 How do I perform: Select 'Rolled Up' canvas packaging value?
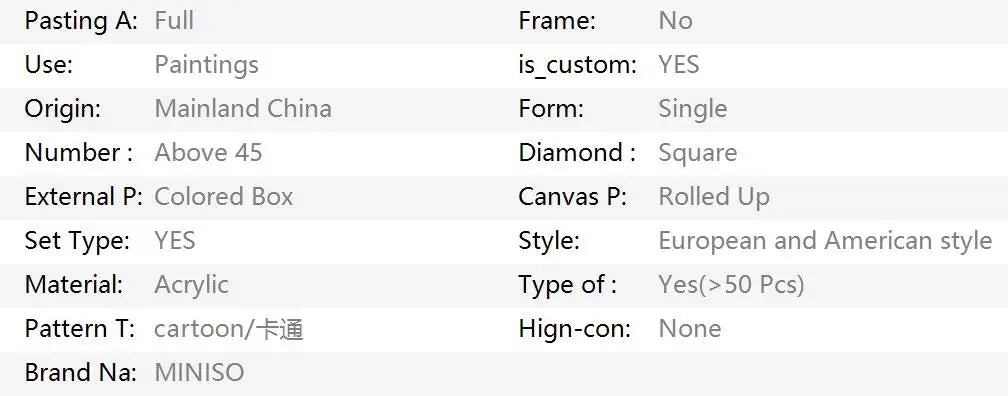[x=714, y=197]
